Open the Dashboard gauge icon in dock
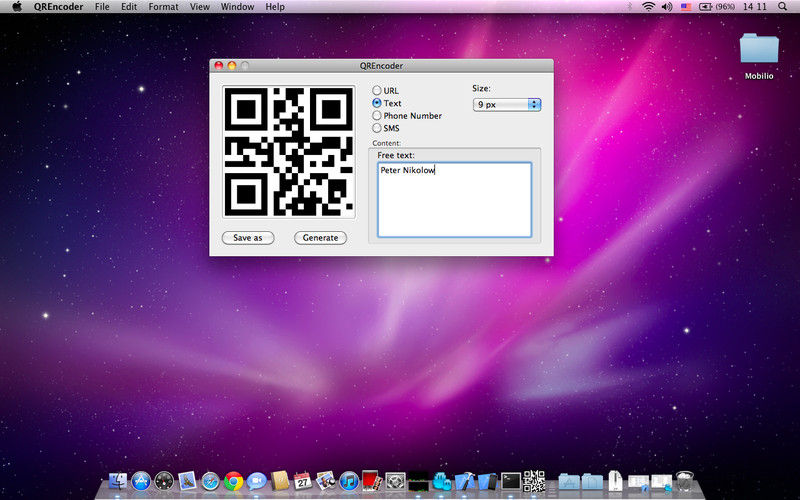 pos(164,481)
